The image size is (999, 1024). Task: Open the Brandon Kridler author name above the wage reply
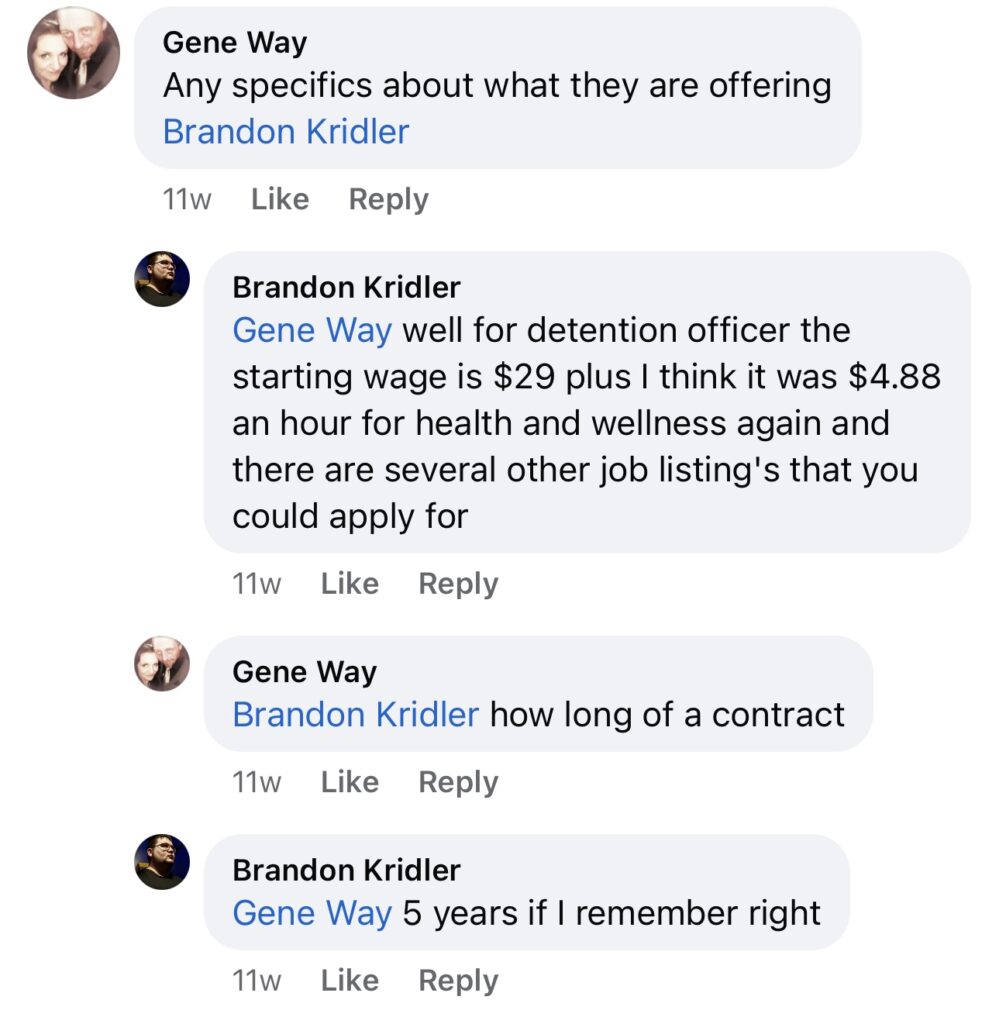346,287
